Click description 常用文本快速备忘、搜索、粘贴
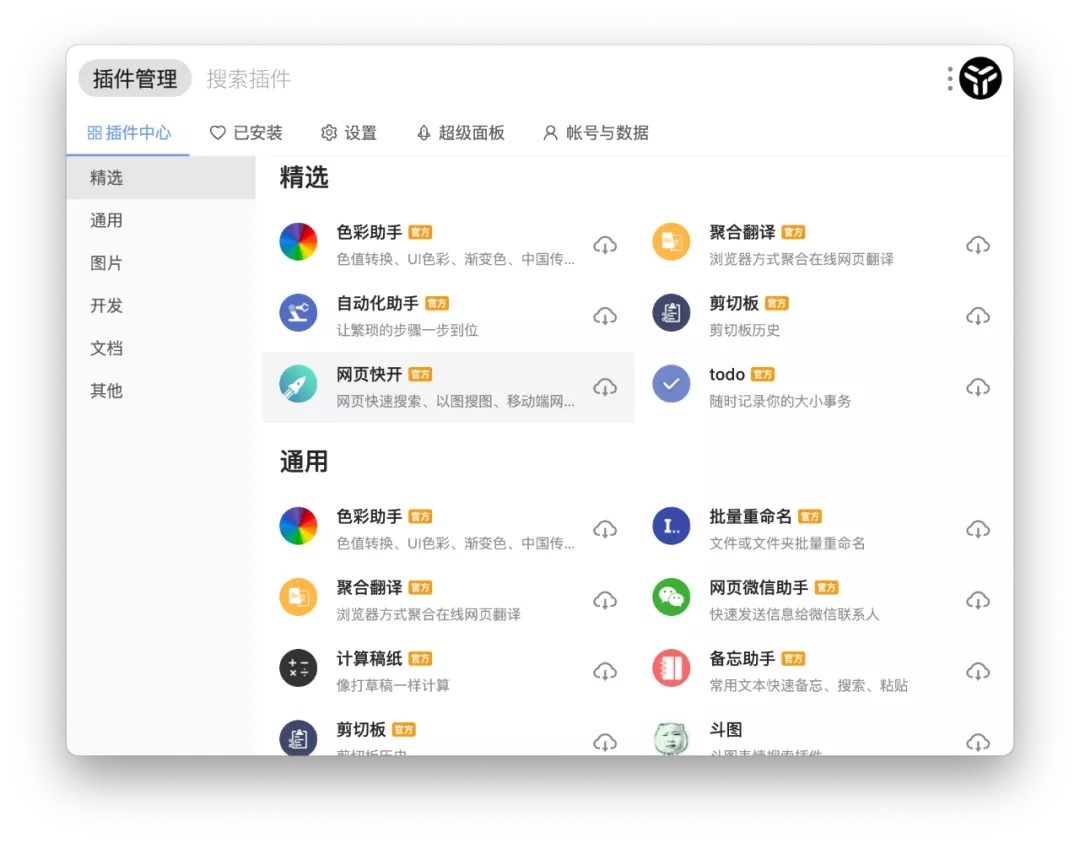 click(x=809, y=685)
